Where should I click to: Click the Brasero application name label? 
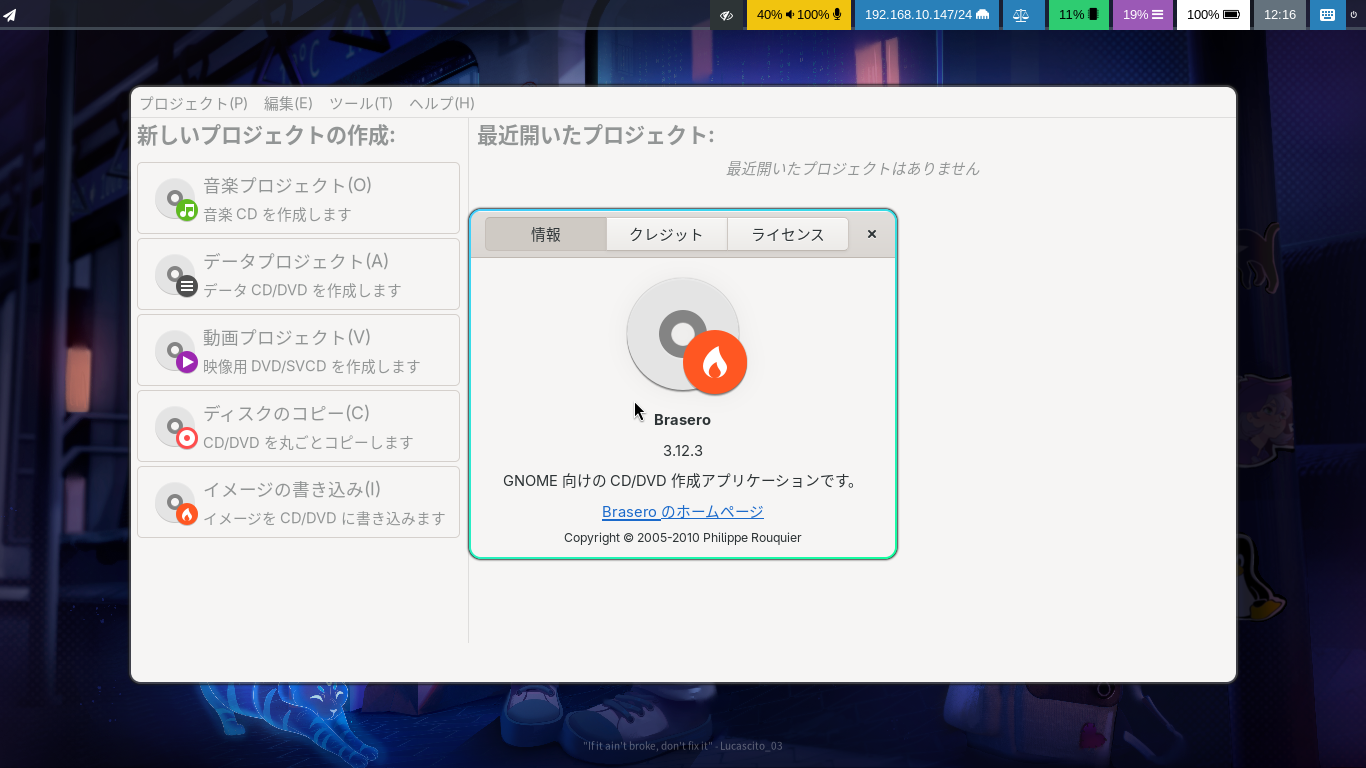[682, 419]
